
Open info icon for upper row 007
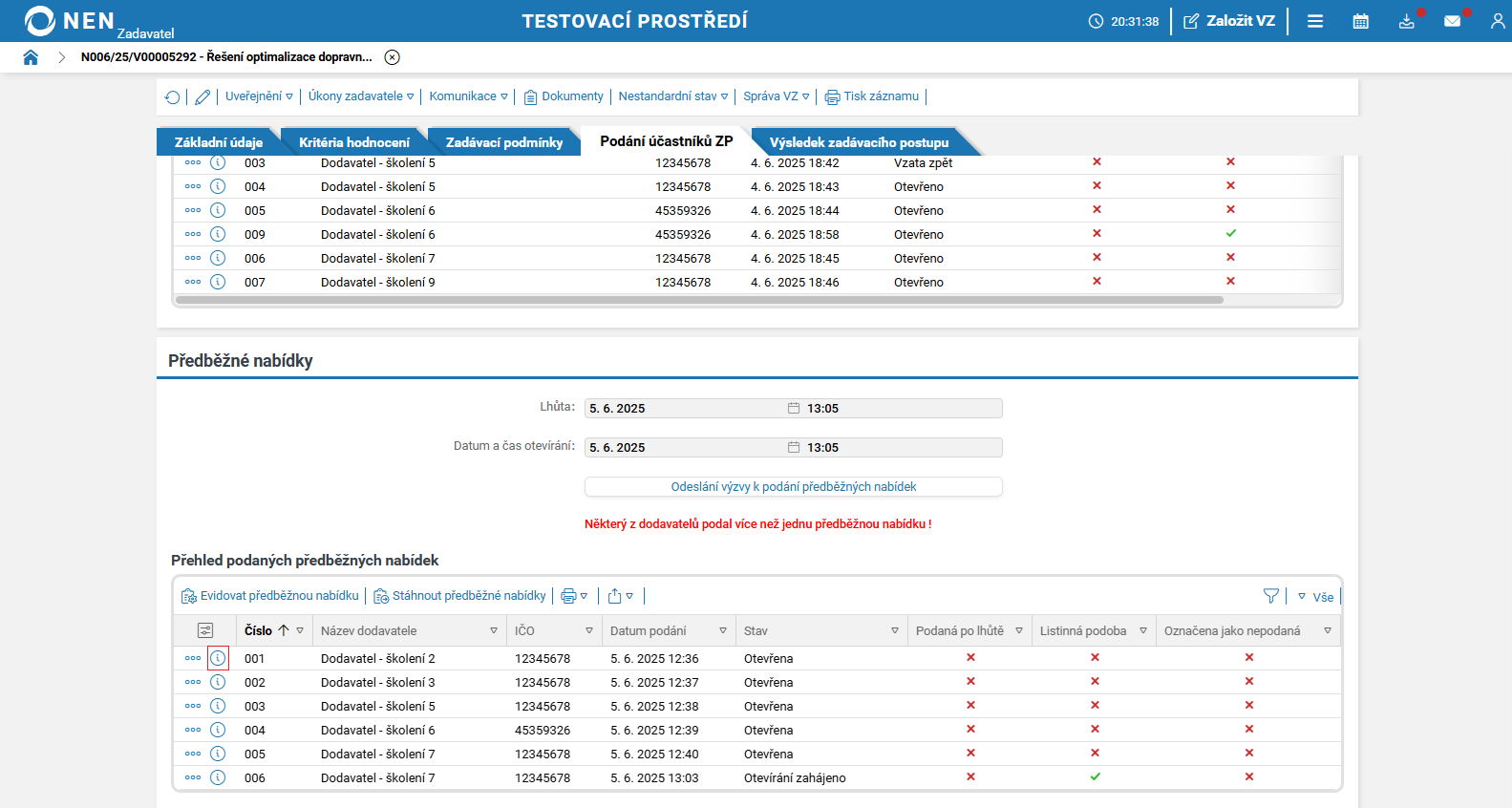tap(218, 282)
